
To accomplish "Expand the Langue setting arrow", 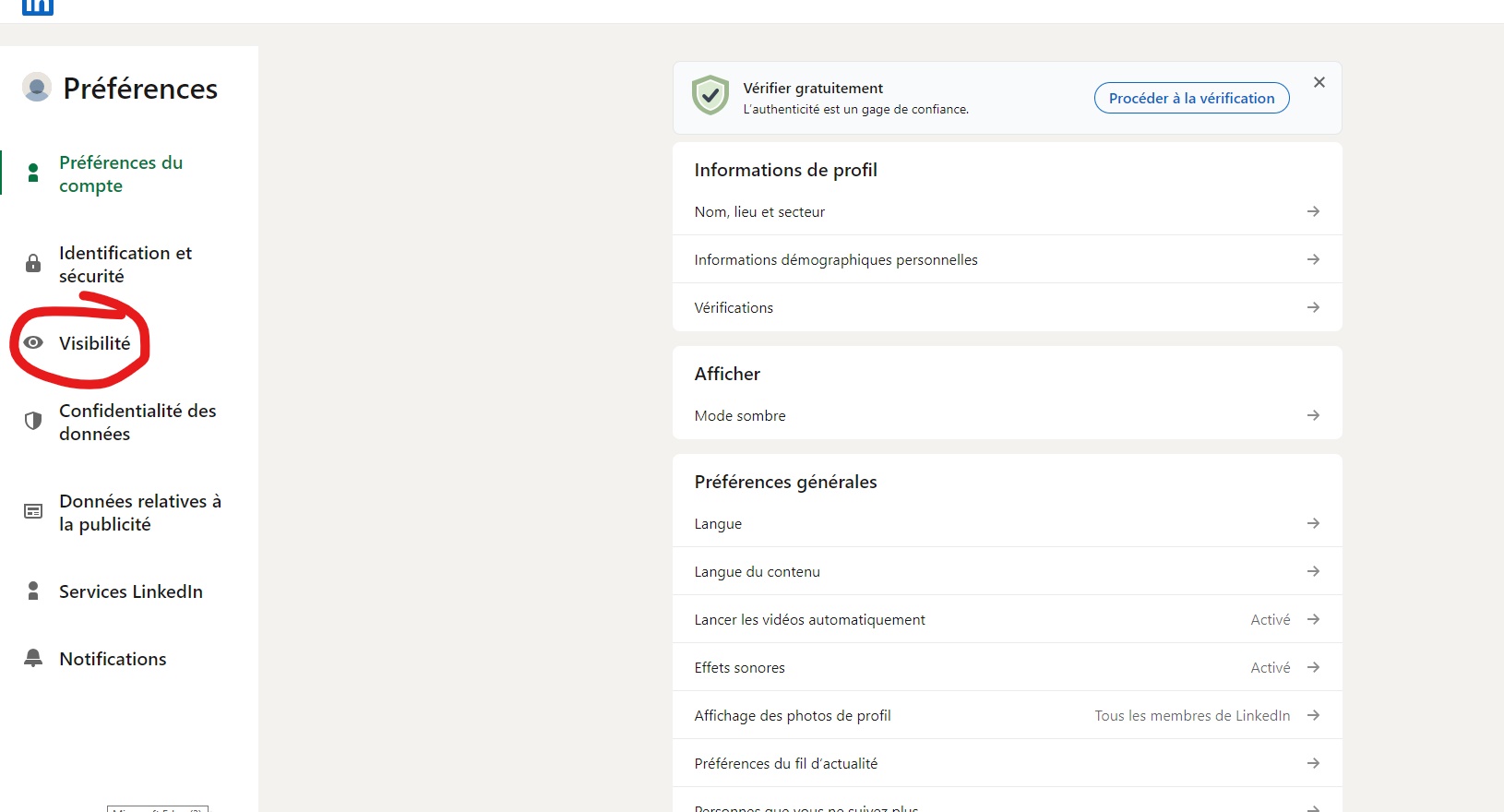I will (x=1313, y=523).
